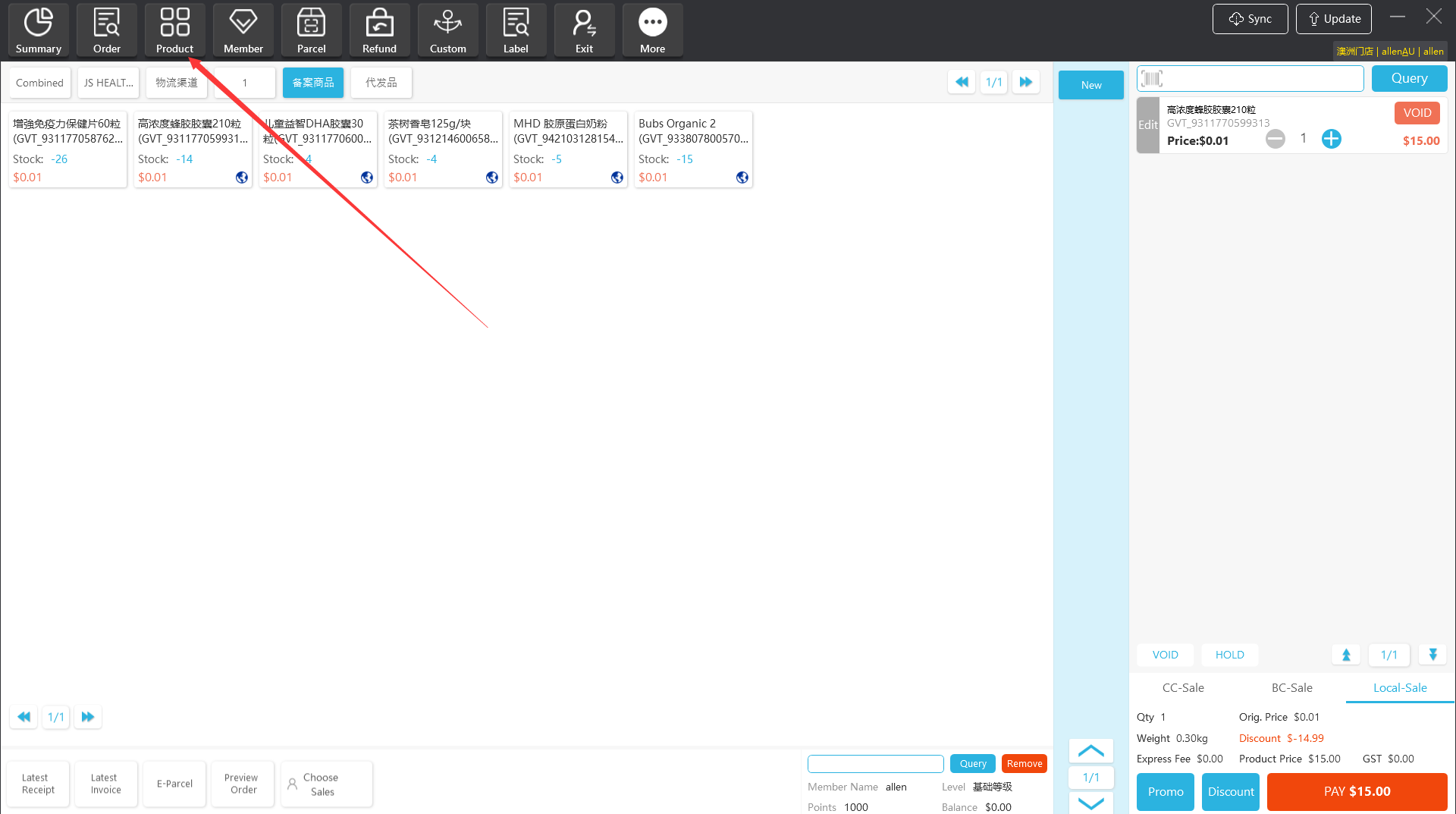
Task: Increase cart item quantity with plus
Action: 1331,139
